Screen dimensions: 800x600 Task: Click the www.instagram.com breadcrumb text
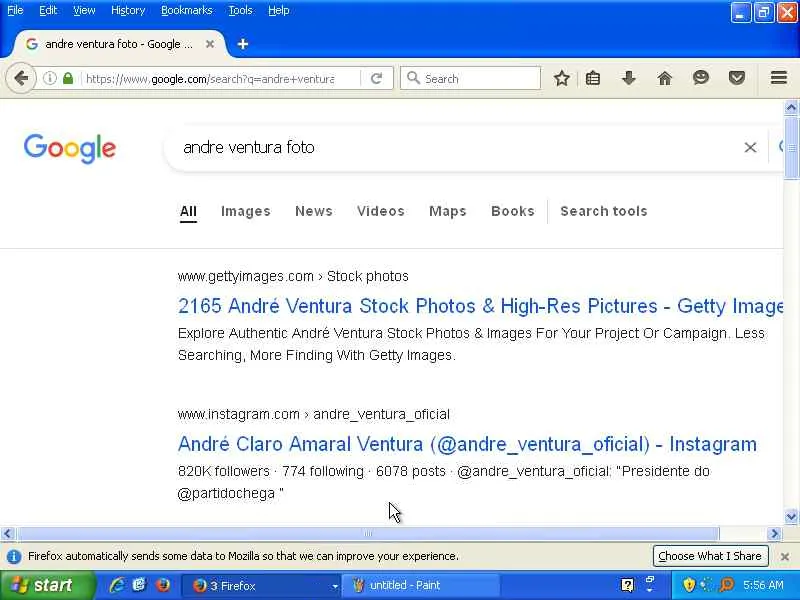(x=238, y=414)
